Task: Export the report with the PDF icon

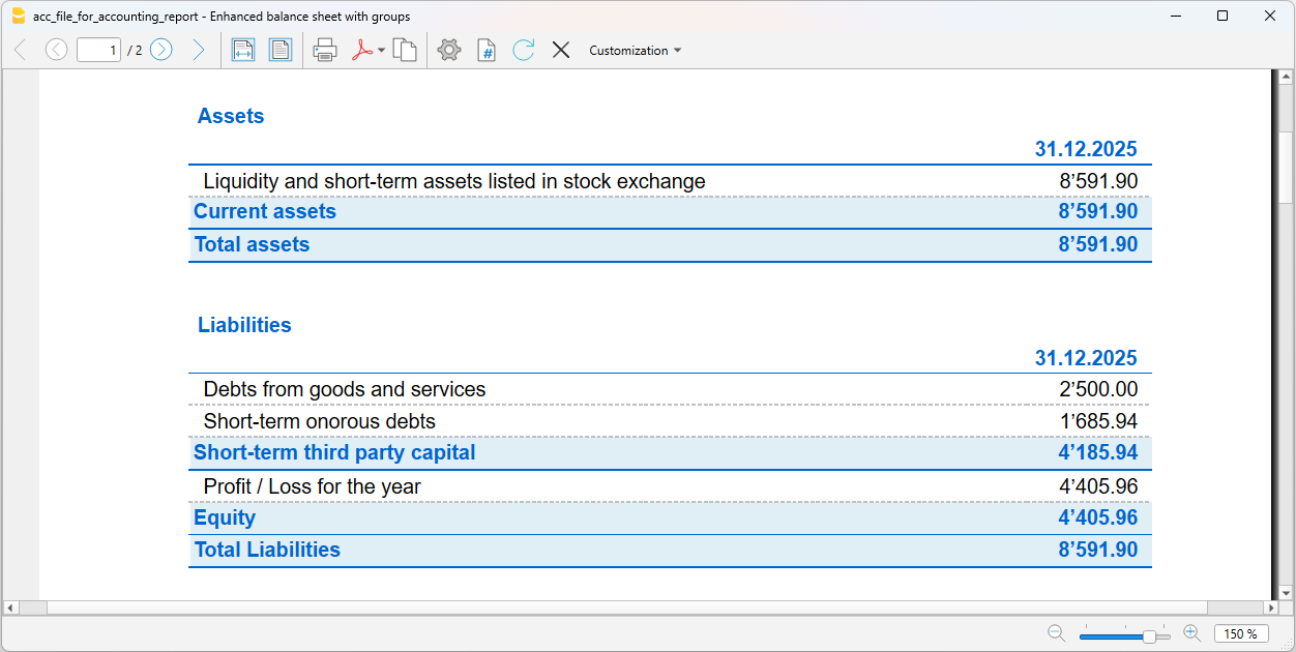Action: 362,50
